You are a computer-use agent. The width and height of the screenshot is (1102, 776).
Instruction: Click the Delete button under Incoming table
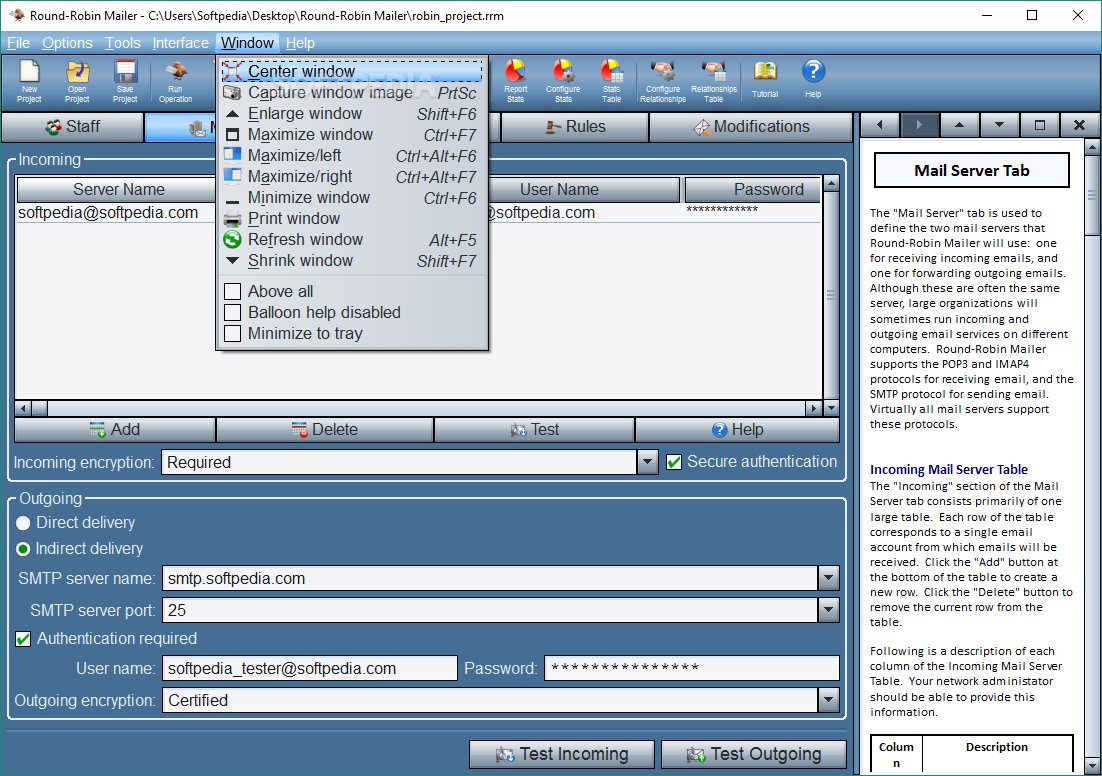point(325,429)
